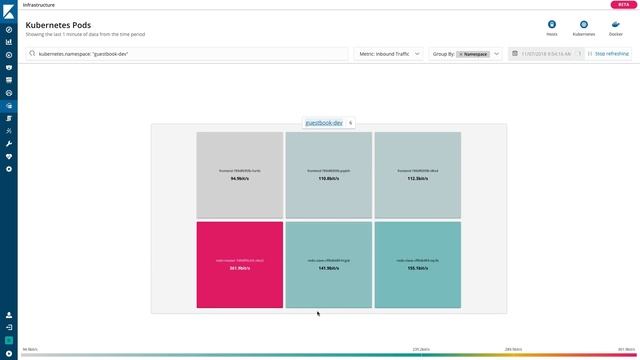Remove the Namespace group-by tag

tap(461, 54)
